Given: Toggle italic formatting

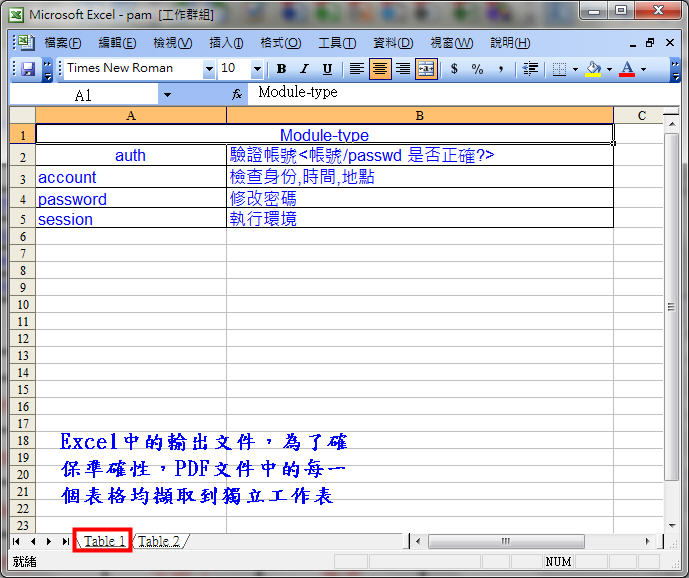Looking at the screenshot, I should tap(304, 69).
